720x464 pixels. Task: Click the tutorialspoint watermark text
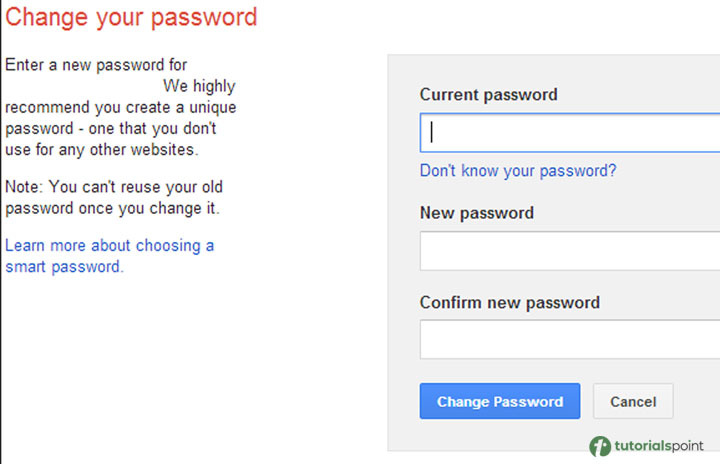pyautogui.click(x=662, y=446)
